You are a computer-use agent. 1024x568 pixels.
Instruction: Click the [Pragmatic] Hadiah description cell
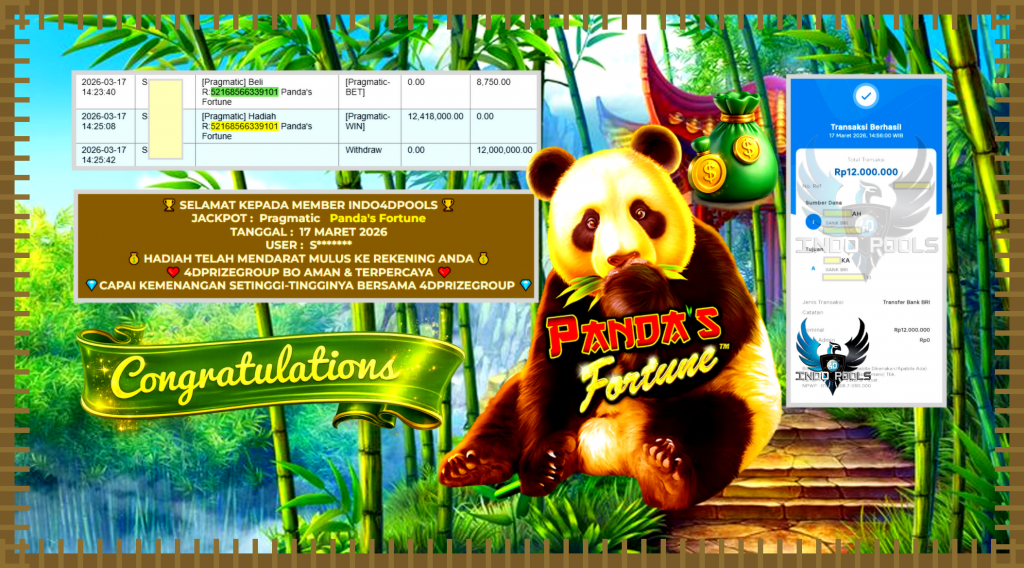coord(266,126)
